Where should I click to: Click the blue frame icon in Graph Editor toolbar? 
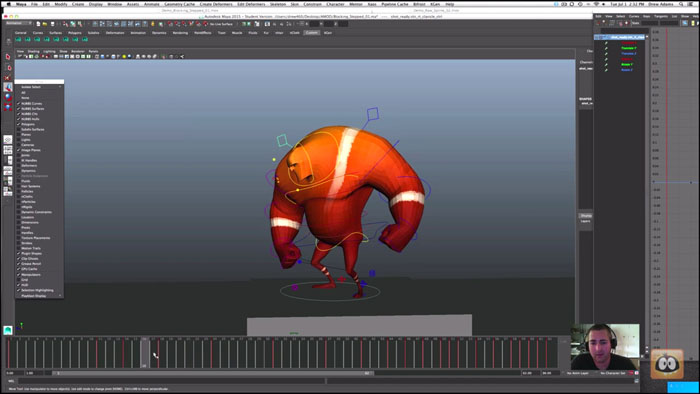click(684, 23)
